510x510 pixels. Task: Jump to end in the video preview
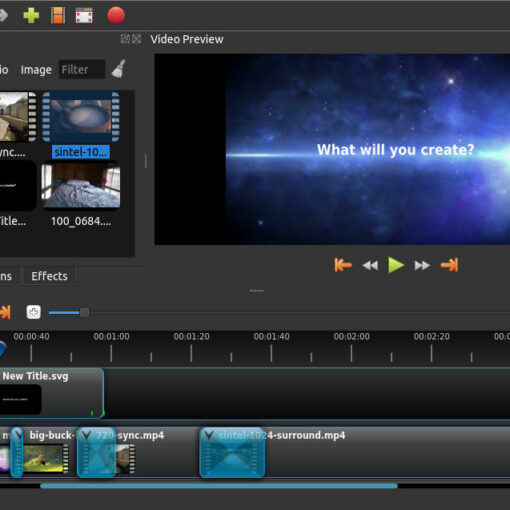[x=449, y=265]
